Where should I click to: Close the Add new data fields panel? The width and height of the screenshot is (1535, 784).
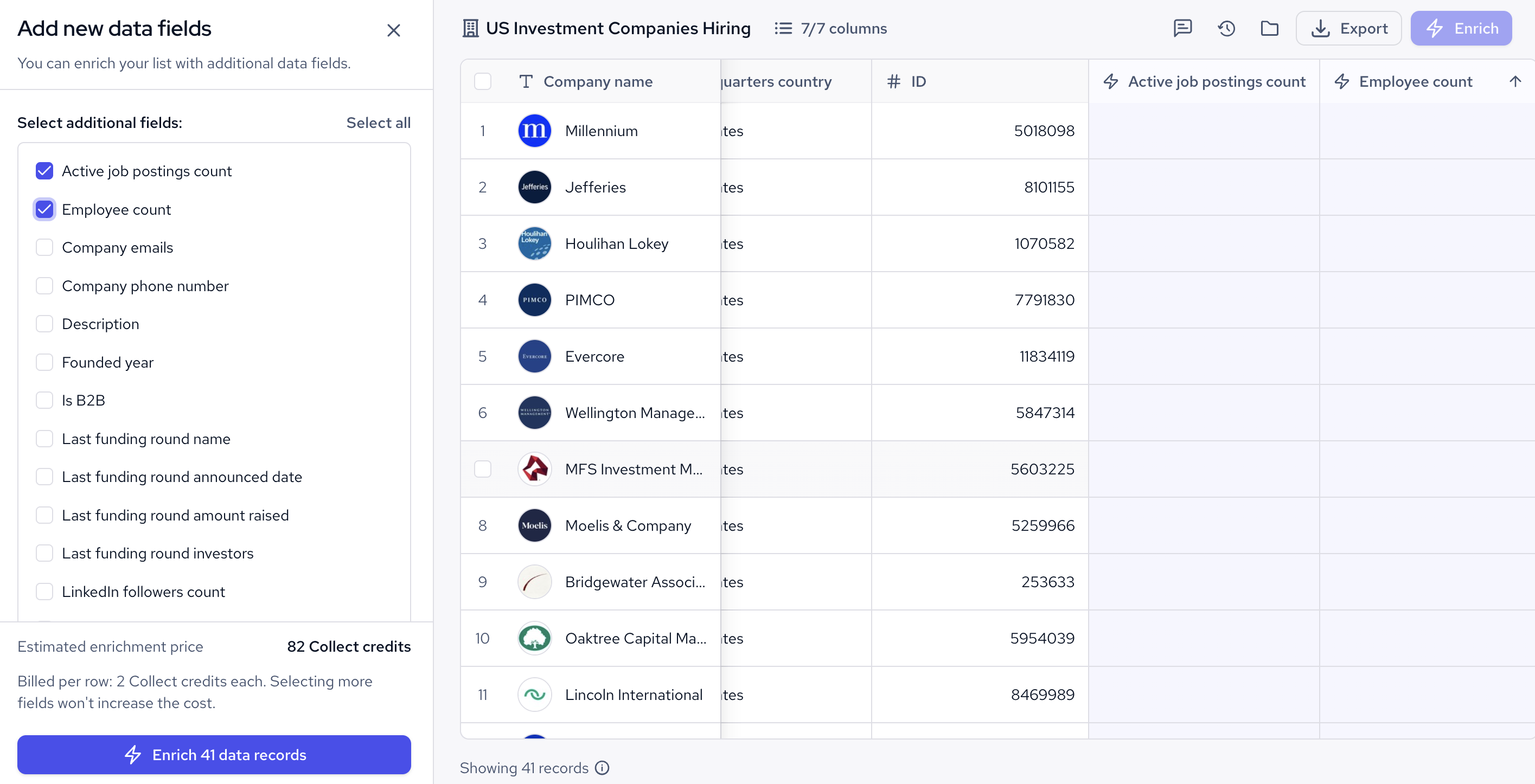click(x=393, y=30)
